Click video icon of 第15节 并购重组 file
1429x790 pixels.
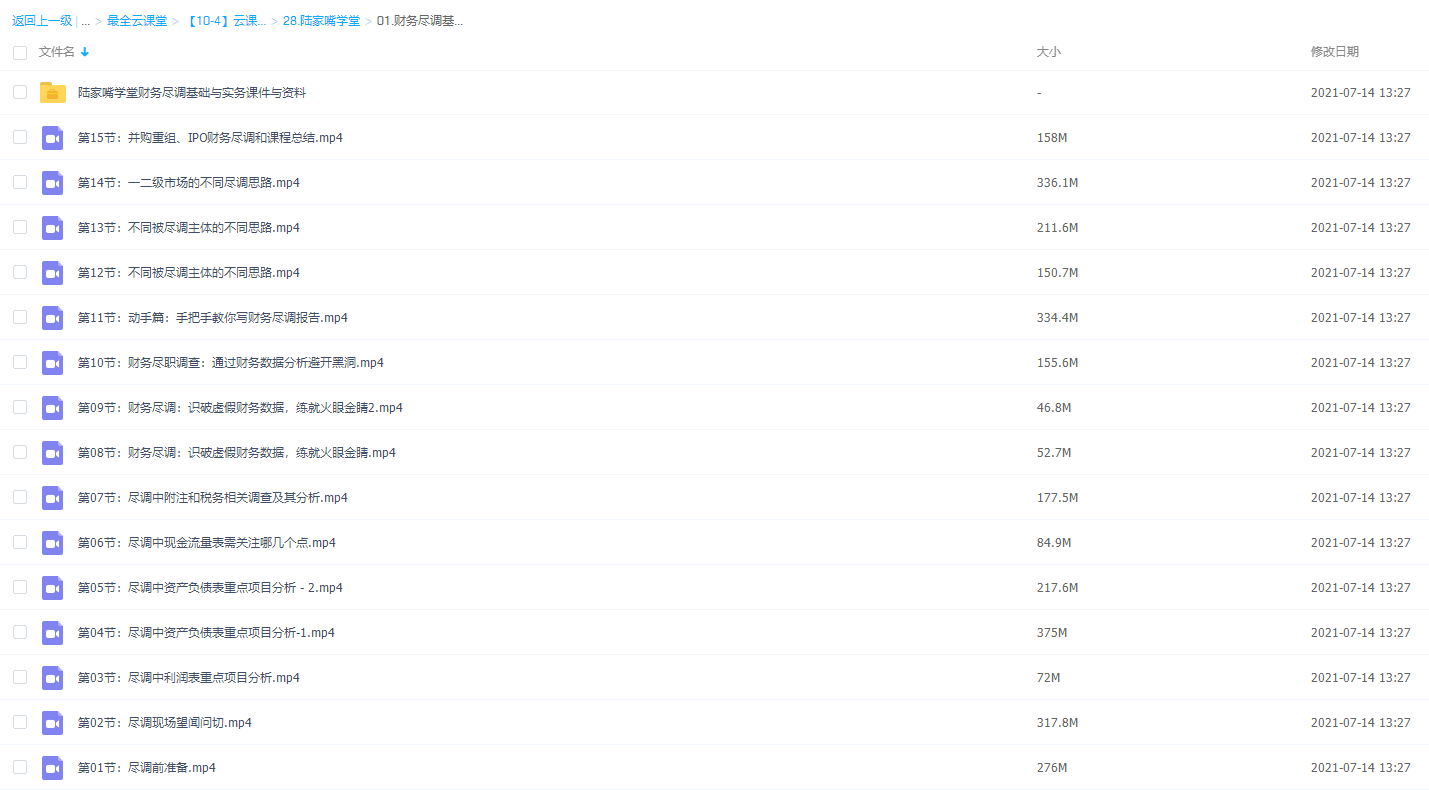tap(53, 138)
